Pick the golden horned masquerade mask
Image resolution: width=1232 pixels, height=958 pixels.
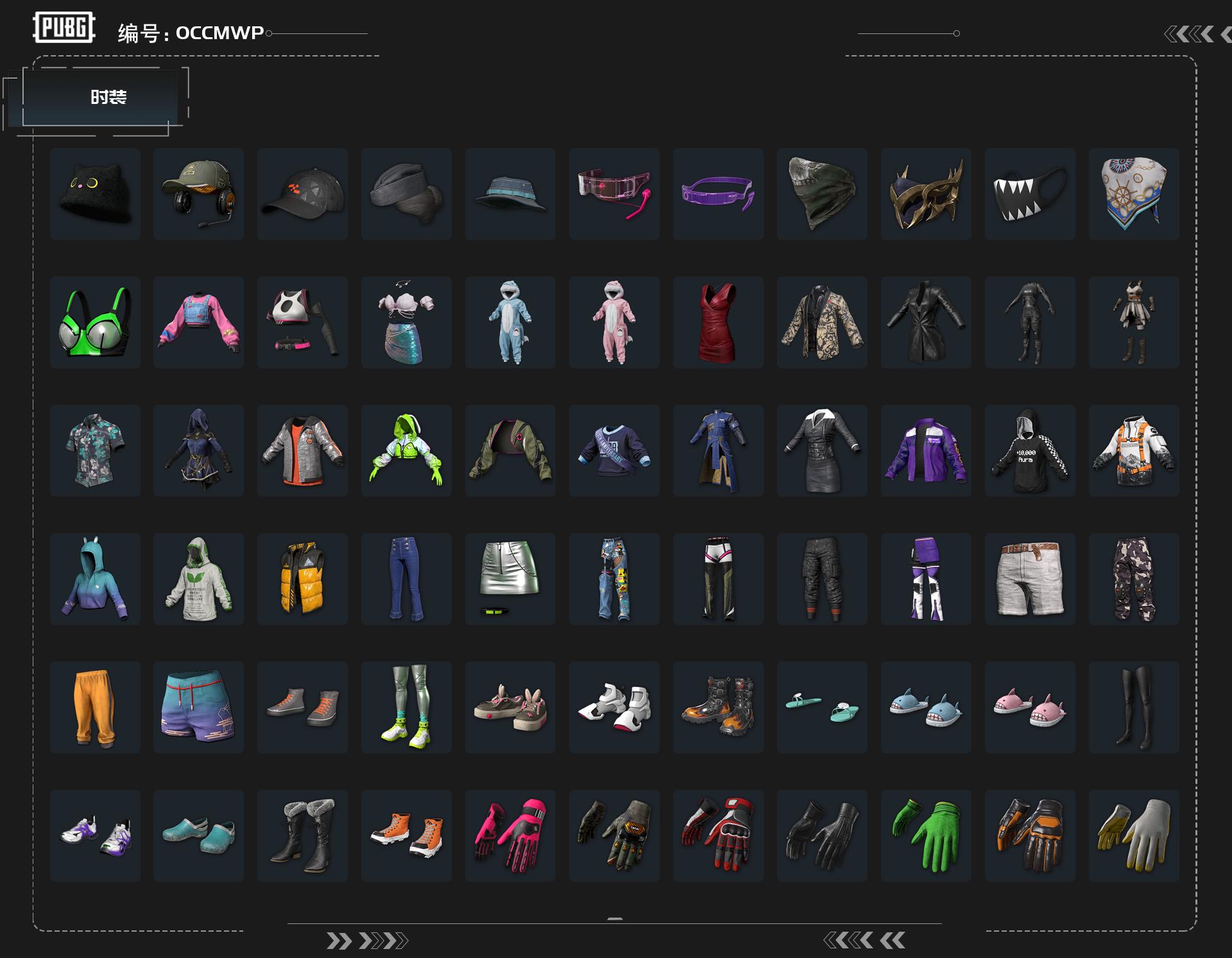(926, 194)
